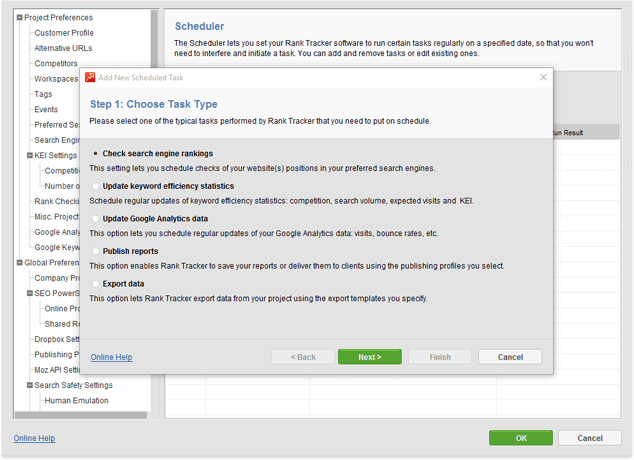634x460 pixels.
Task: Click the Step 1: Choose Task Type heading
Action: (x=154, y=104)
